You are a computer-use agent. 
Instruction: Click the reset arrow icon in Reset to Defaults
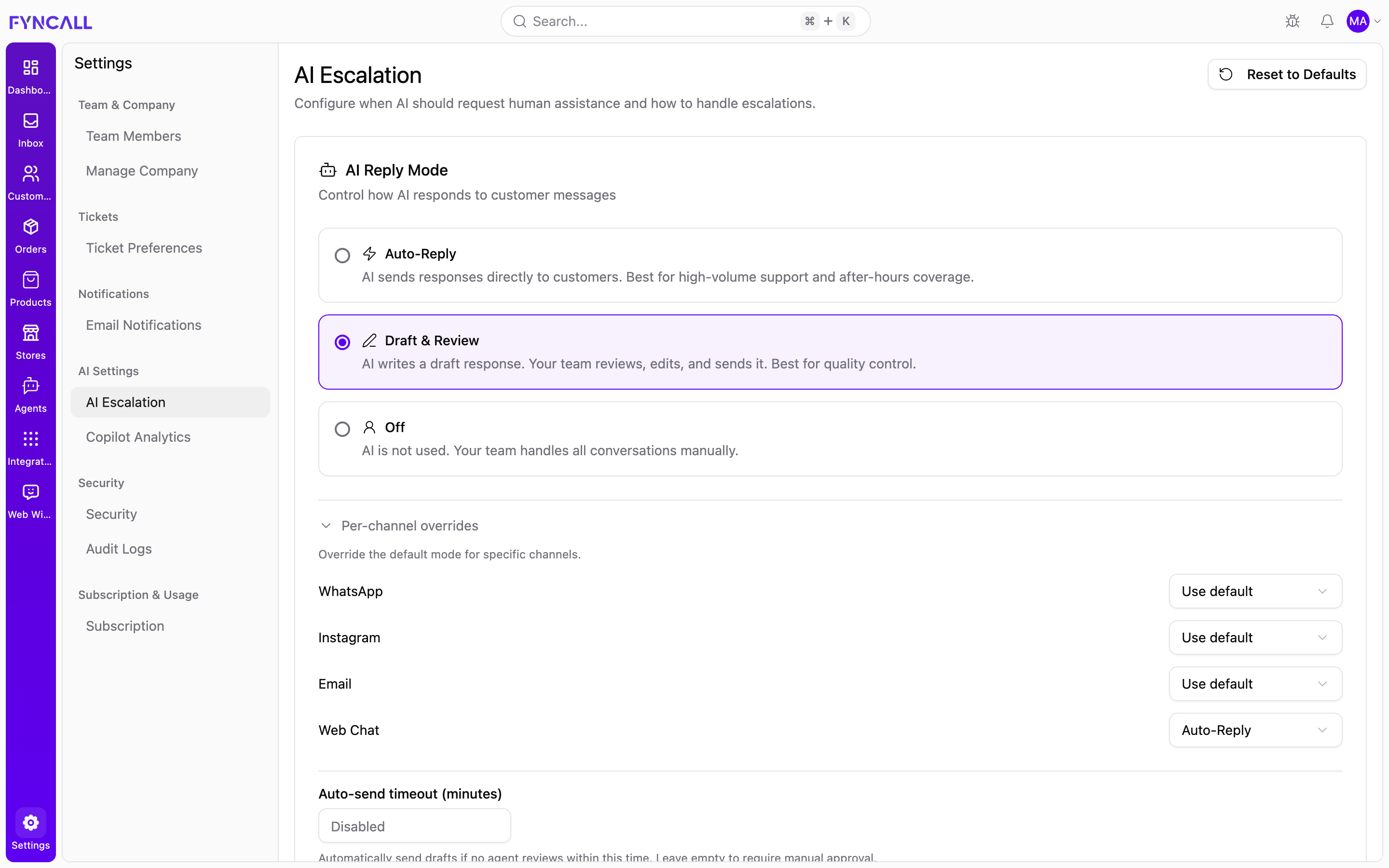pyautogui.click(x=1226, y=74)
